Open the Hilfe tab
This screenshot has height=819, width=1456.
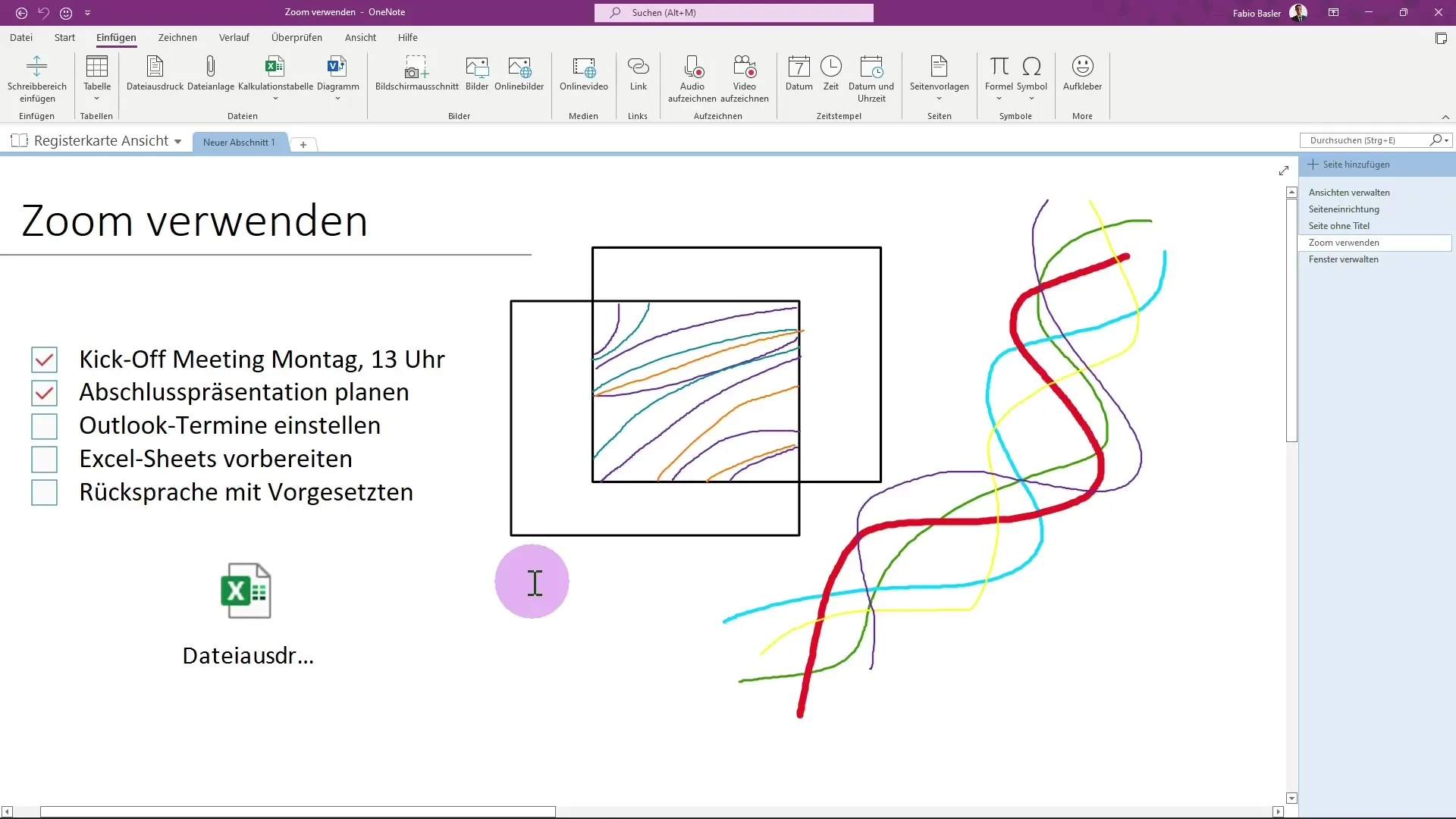coord(408,37)
